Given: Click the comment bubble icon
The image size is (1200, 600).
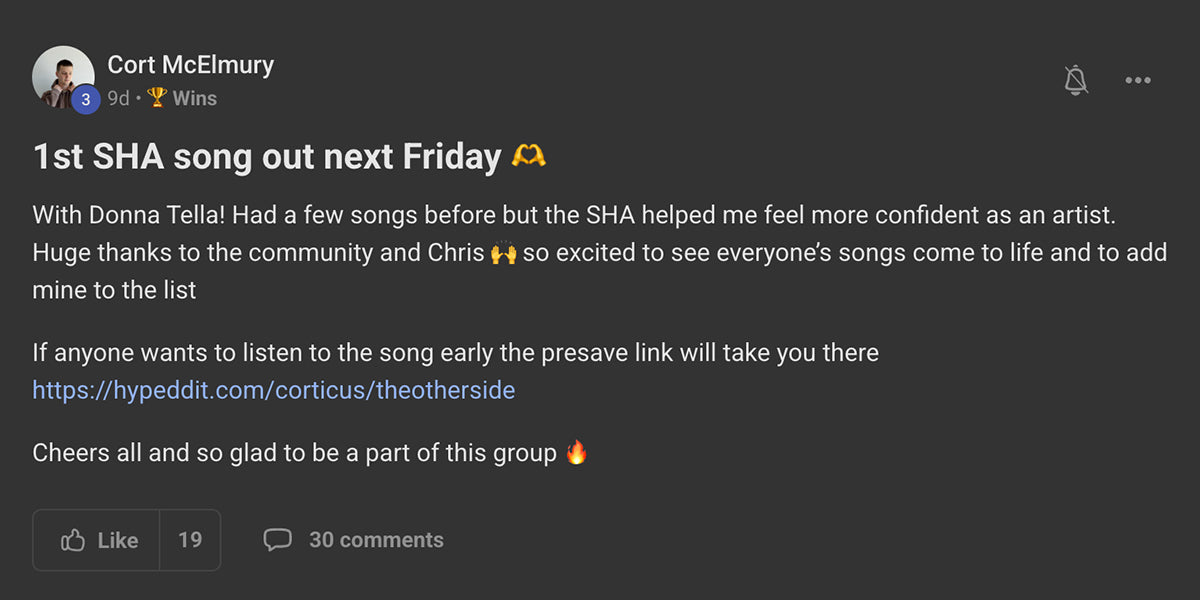Looking at the screenshot, I should (x=277, y=540).
